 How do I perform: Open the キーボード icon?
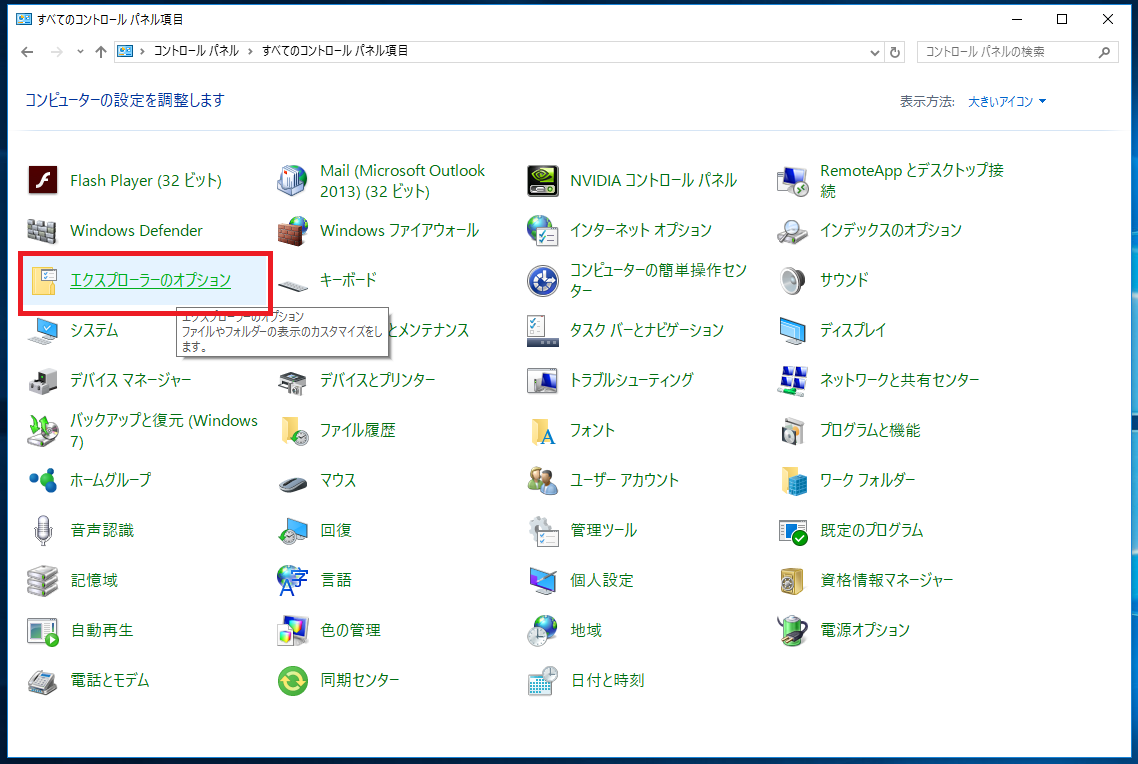click(x=292, y=284)
